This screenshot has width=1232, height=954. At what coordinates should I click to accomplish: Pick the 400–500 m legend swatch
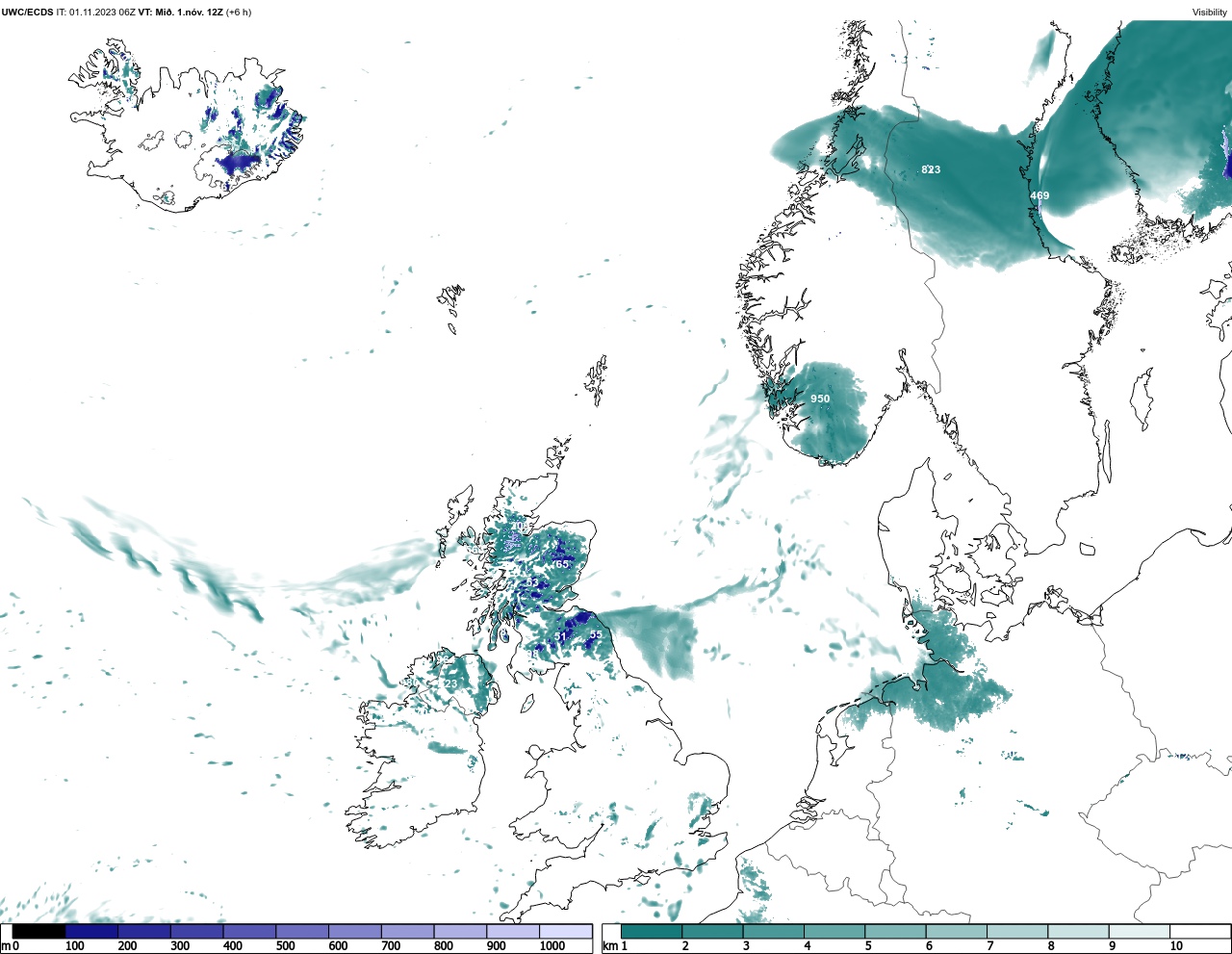(249, 931)
